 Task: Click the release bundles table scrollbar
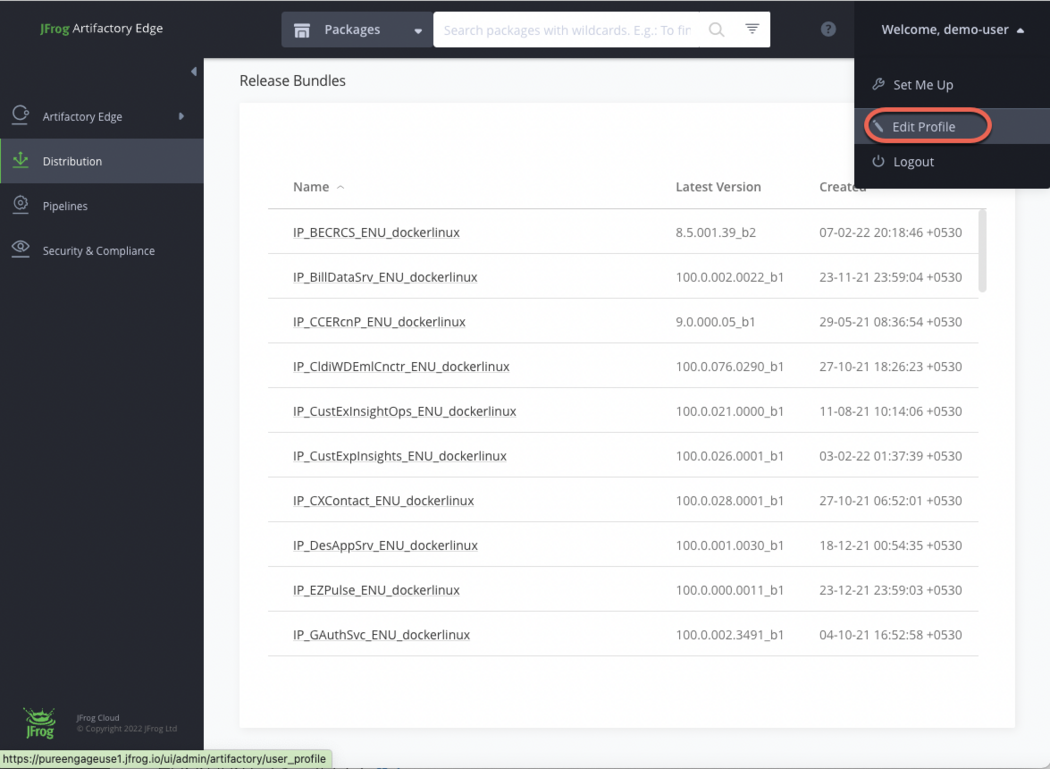tap(982, 251)
